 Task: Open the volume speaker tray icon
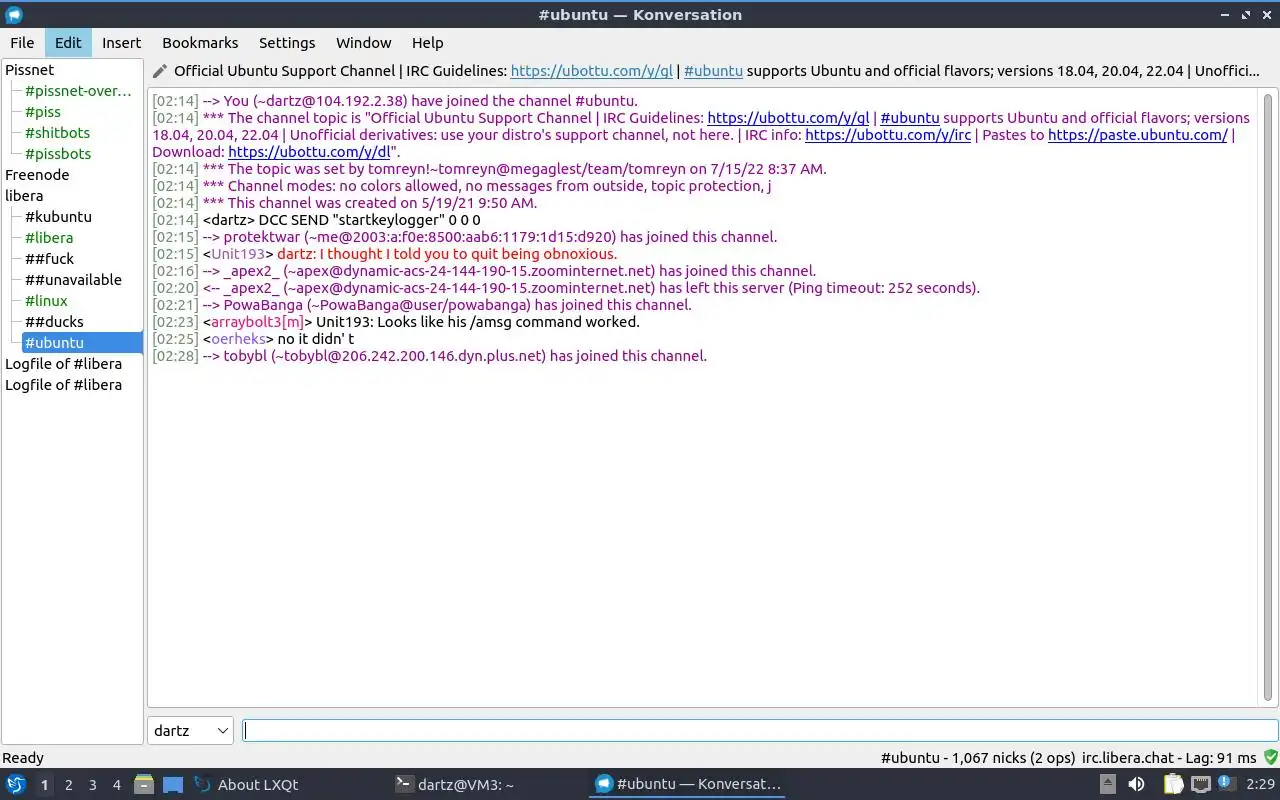(1136, 785)
